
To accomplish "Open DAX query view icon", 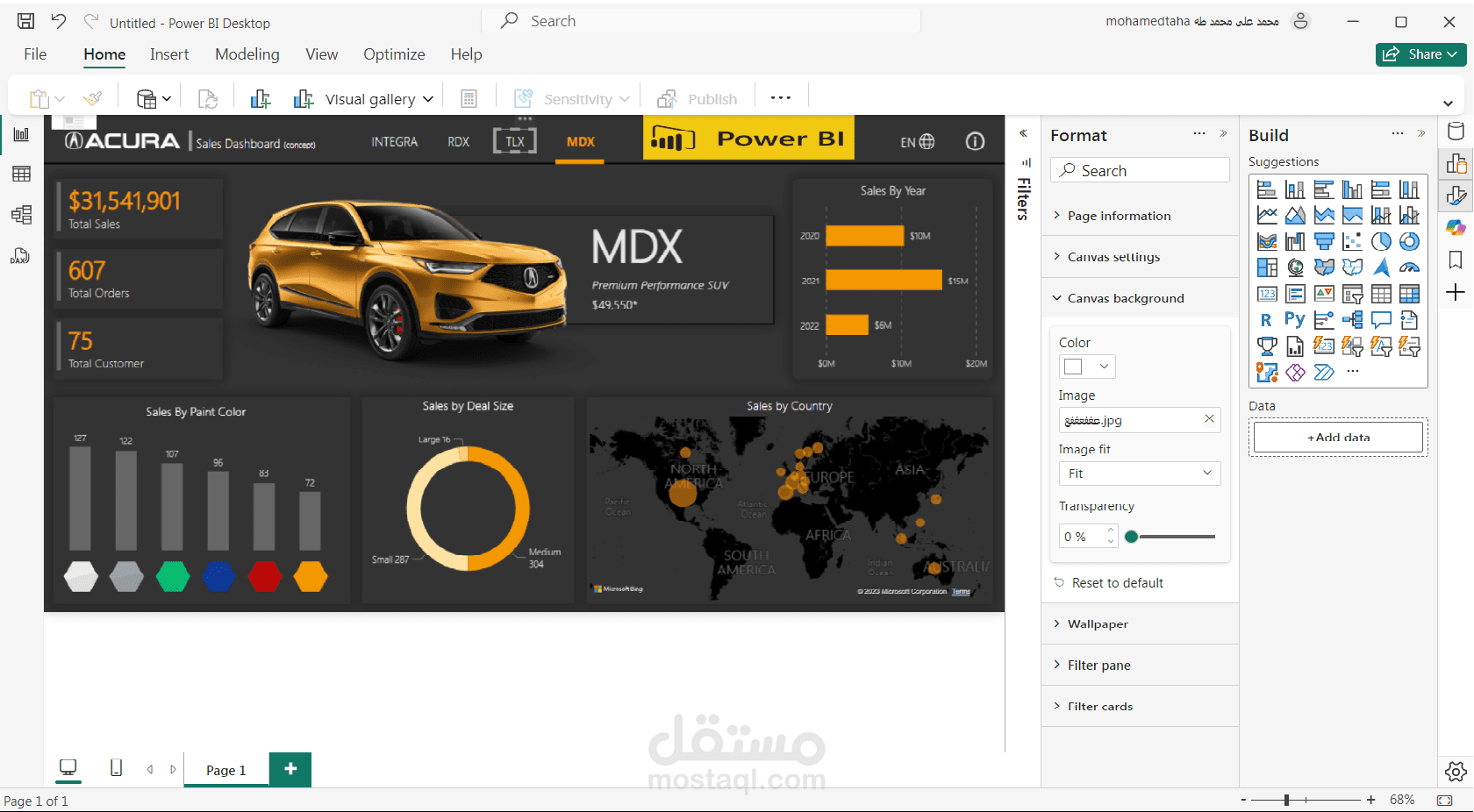I will (21, 255).
